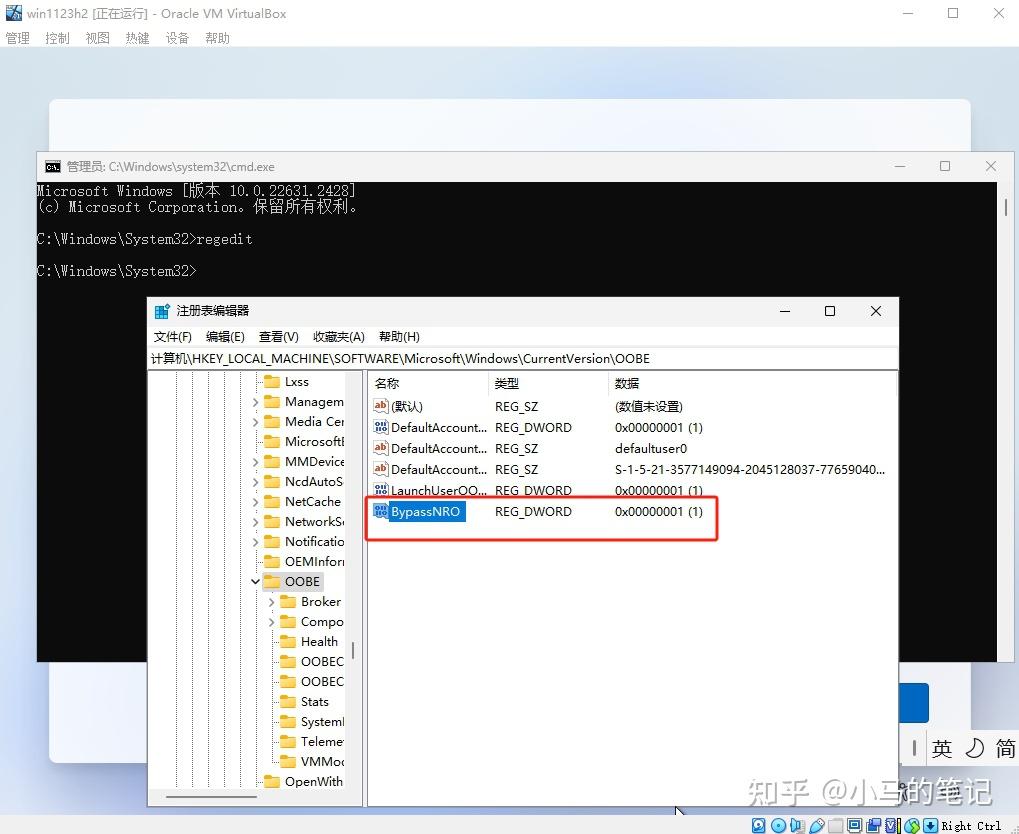Open the 设备 menu in VirtualBox
The height and width of the screenshot is (834, 1019).
pos(177,38)
